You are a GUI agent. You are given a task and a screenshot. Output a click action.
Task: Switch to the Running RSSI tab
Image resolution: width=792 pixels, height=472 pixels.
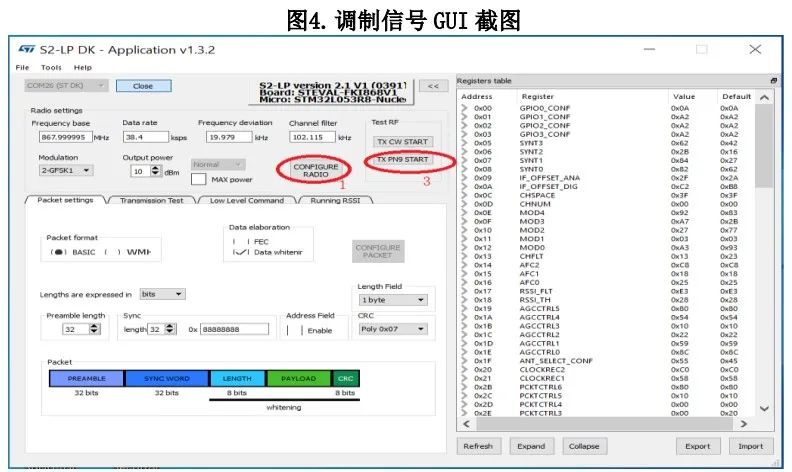335,201
